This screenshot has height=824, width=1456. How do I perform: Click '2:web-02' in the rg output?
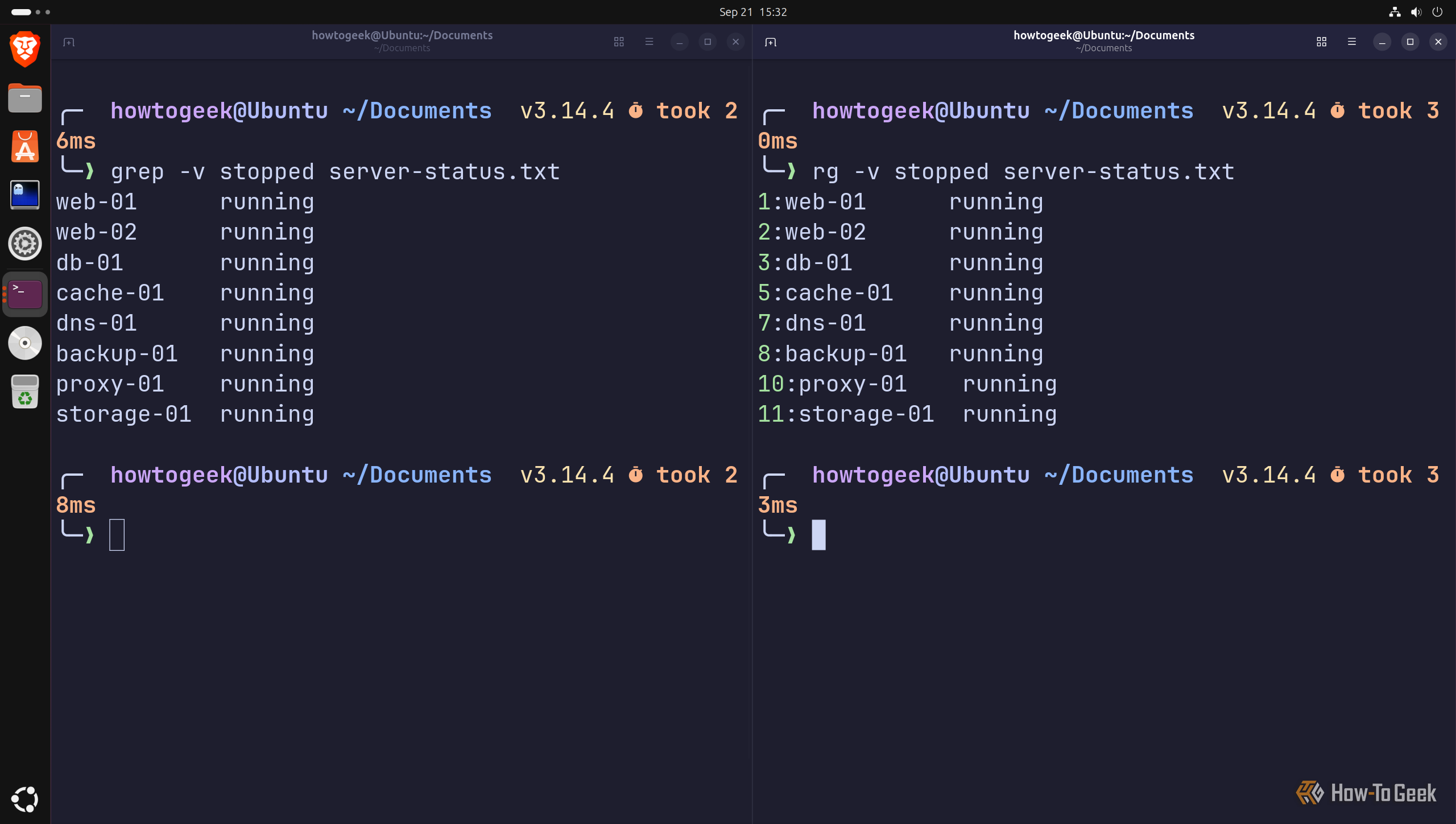812,232
